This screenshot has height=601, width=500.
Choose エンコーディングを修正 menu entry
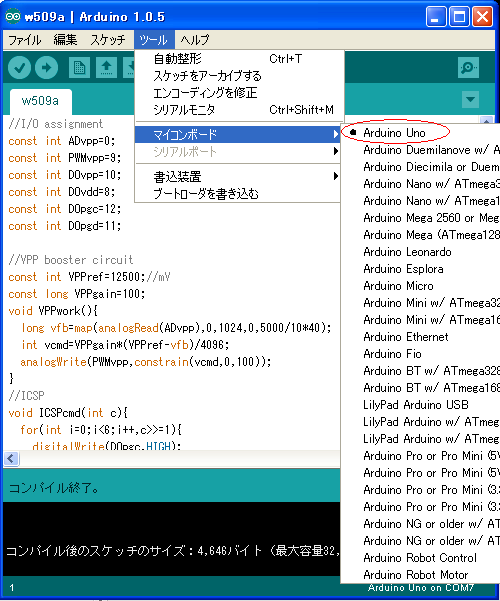pyautogui.click(x=238, y=93)
